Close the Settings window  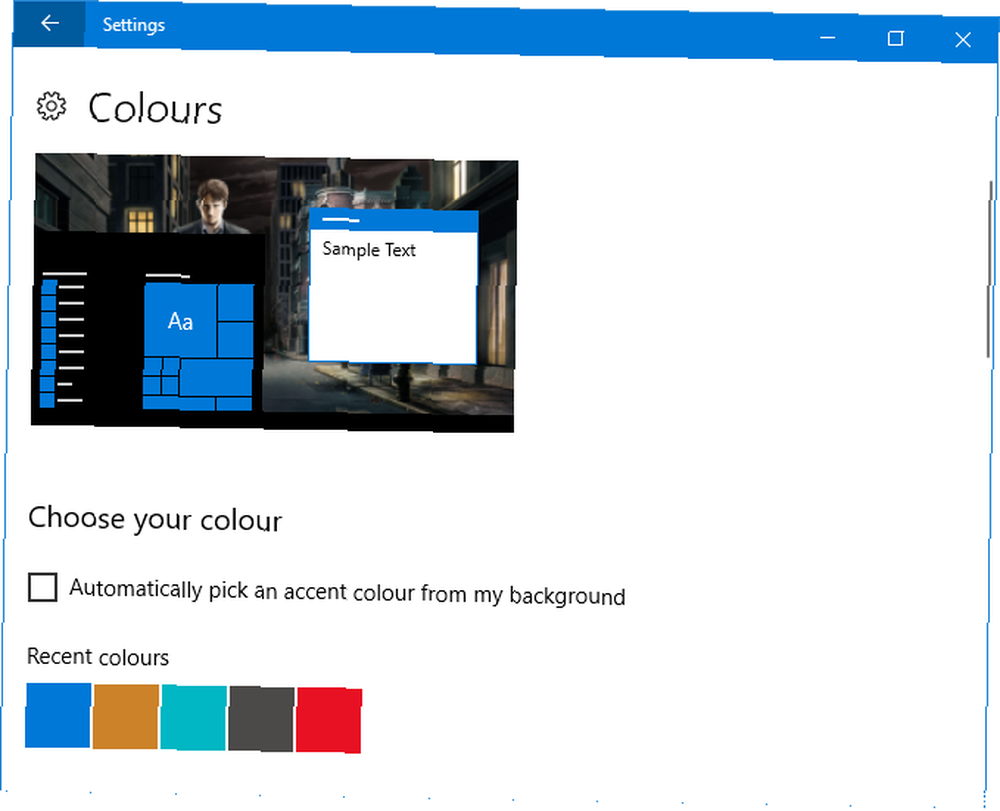[x=963, y=40]
